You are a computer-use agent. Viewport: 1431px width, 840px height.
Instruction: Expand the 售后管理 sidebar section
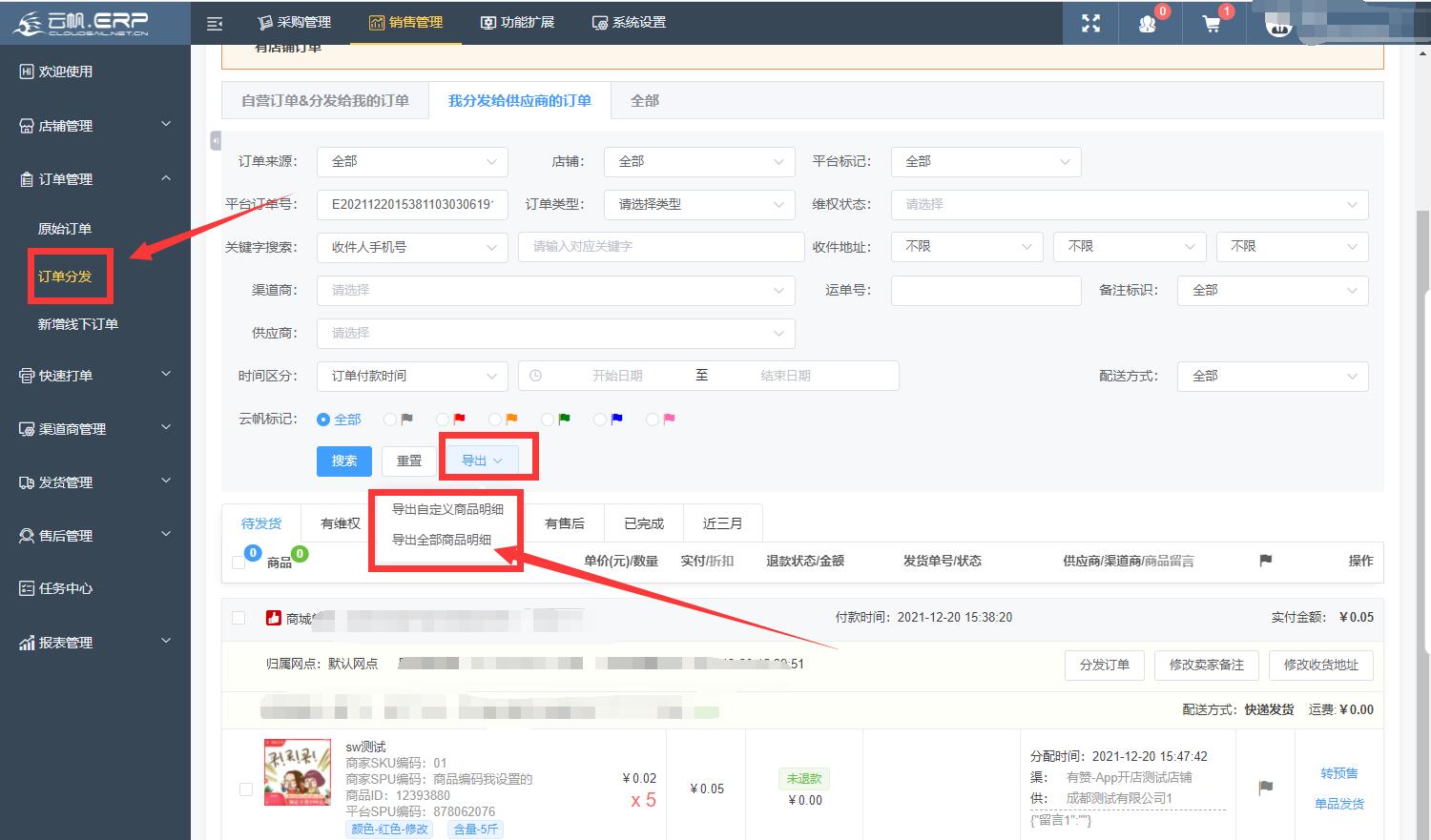point(95,536)
